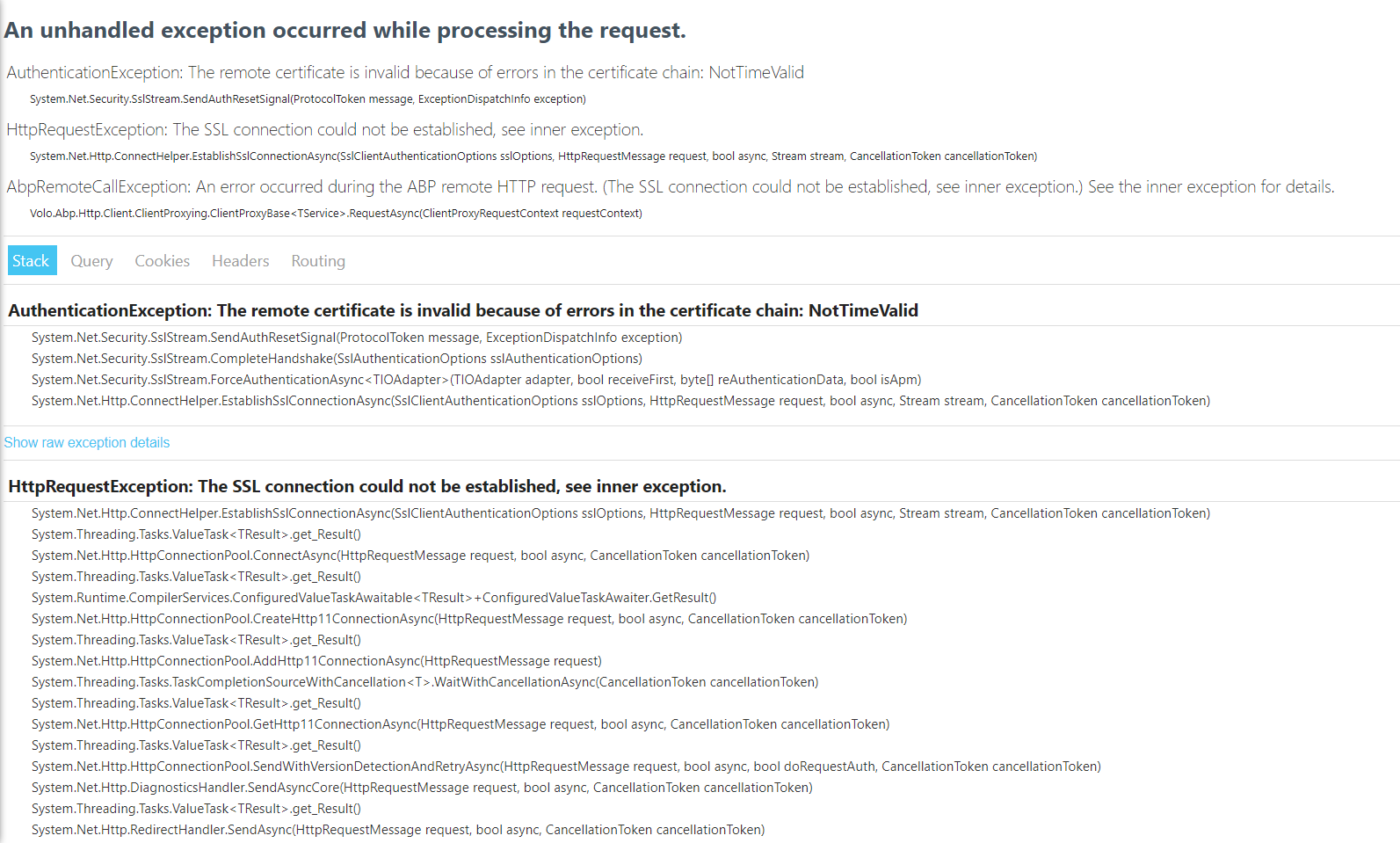Click the SendWithVersionDetectionAndRetryAsync stack frame
1400x843 pixels.
point(566,767)
